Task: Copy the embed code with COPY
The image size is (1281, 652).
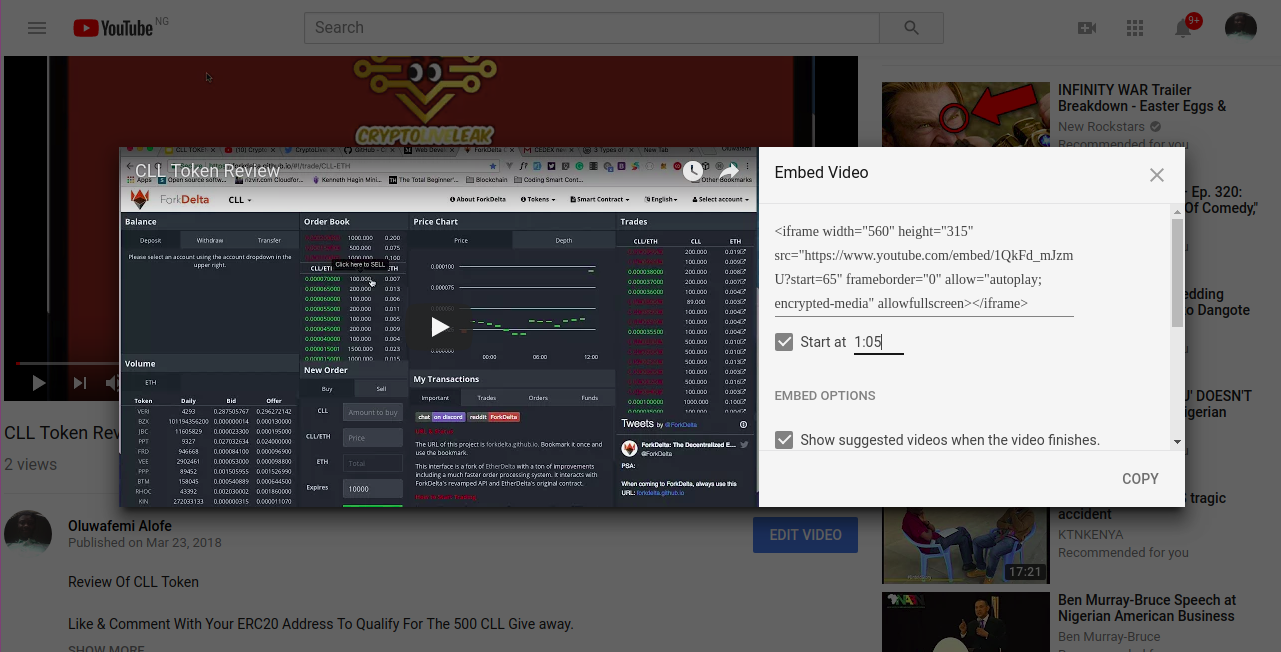Action: [x=1140, y=479]
